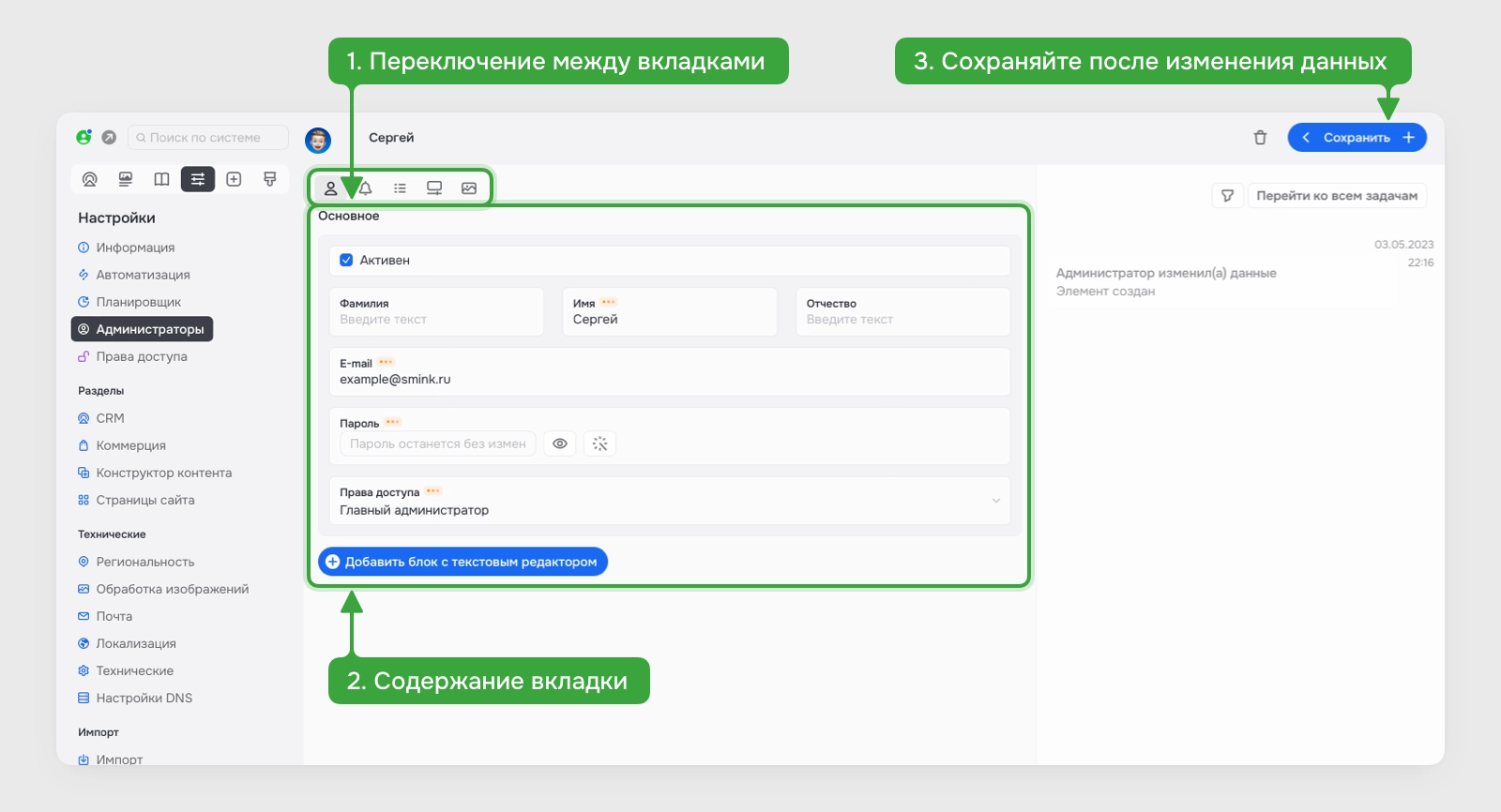The width and height of the screenshot is (1501, 812).
Task: Click the Поиск по системе search box
Action: point(208,138)
